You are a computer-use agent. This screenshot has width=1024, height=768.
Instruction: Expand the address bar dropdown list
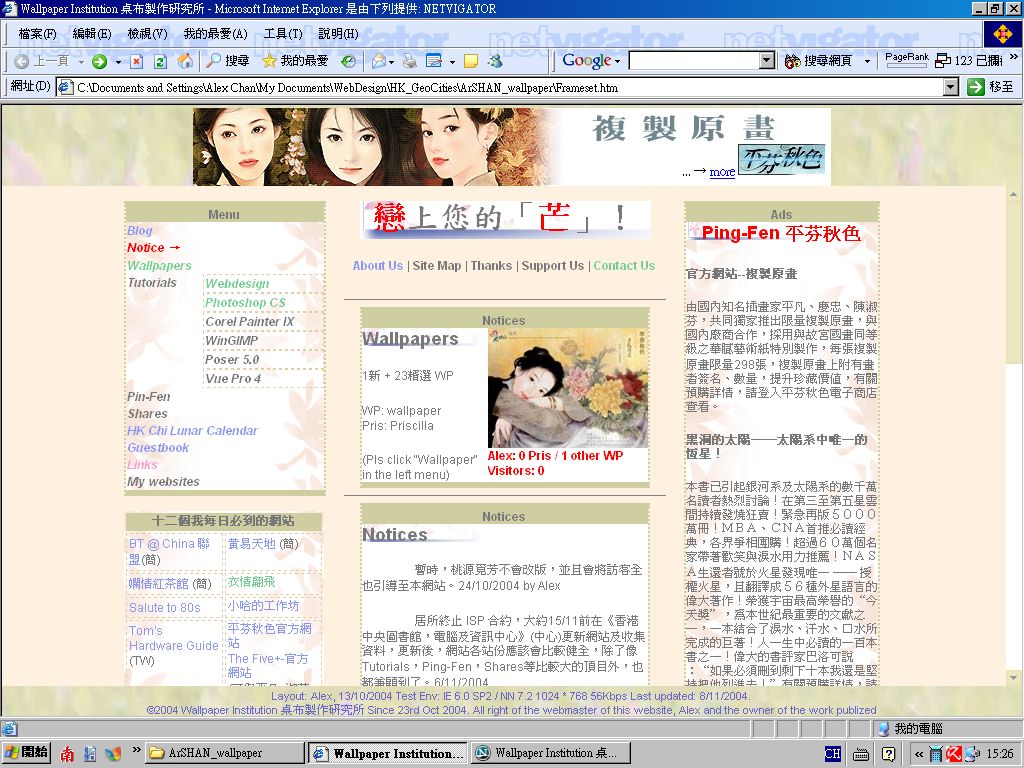tap(952, 87)
